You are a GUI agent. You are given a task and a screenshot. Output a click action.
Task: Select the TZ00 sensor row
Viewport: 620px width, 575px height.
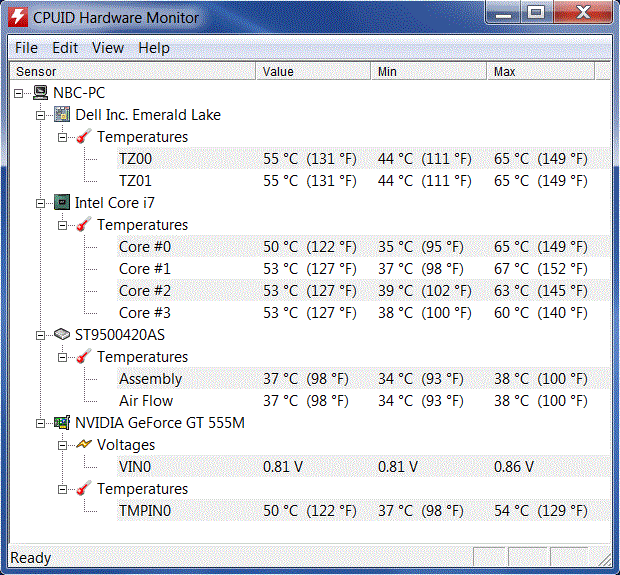tap(363, 159)
